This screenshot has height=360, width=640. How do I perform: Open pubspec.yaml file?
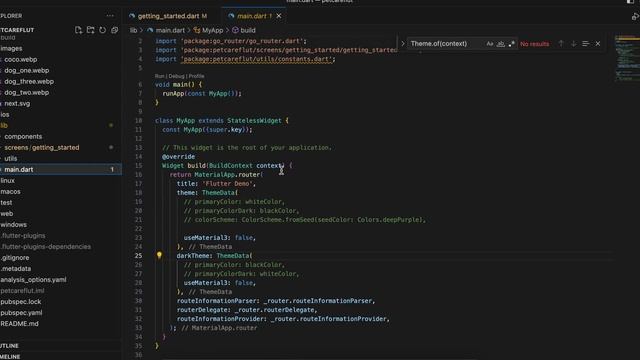point(21,313)
